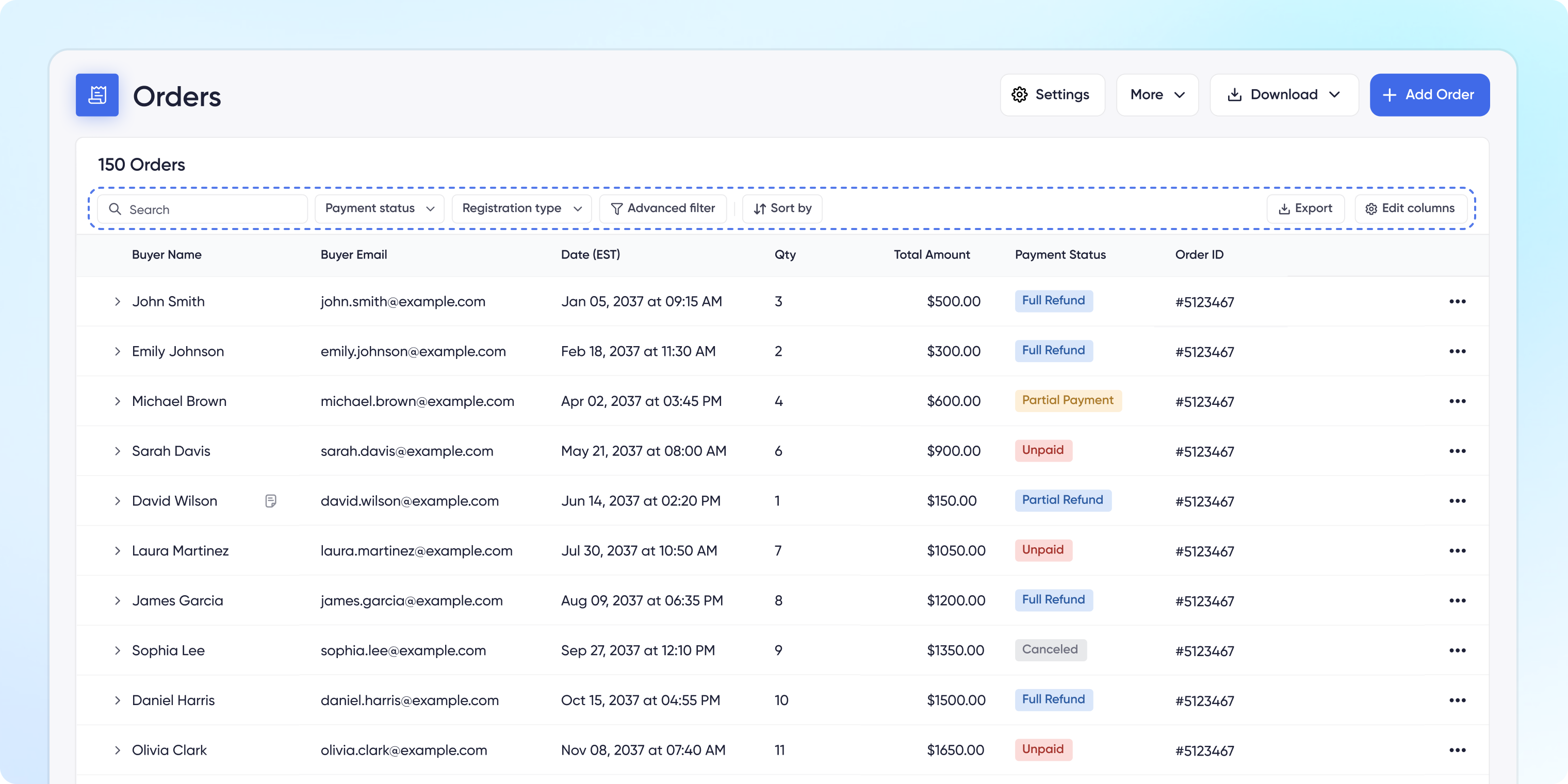Viewport: 1568px width, 784px height.
Task: Expand the Sarah Davis order row
Action: pos(118,452)
